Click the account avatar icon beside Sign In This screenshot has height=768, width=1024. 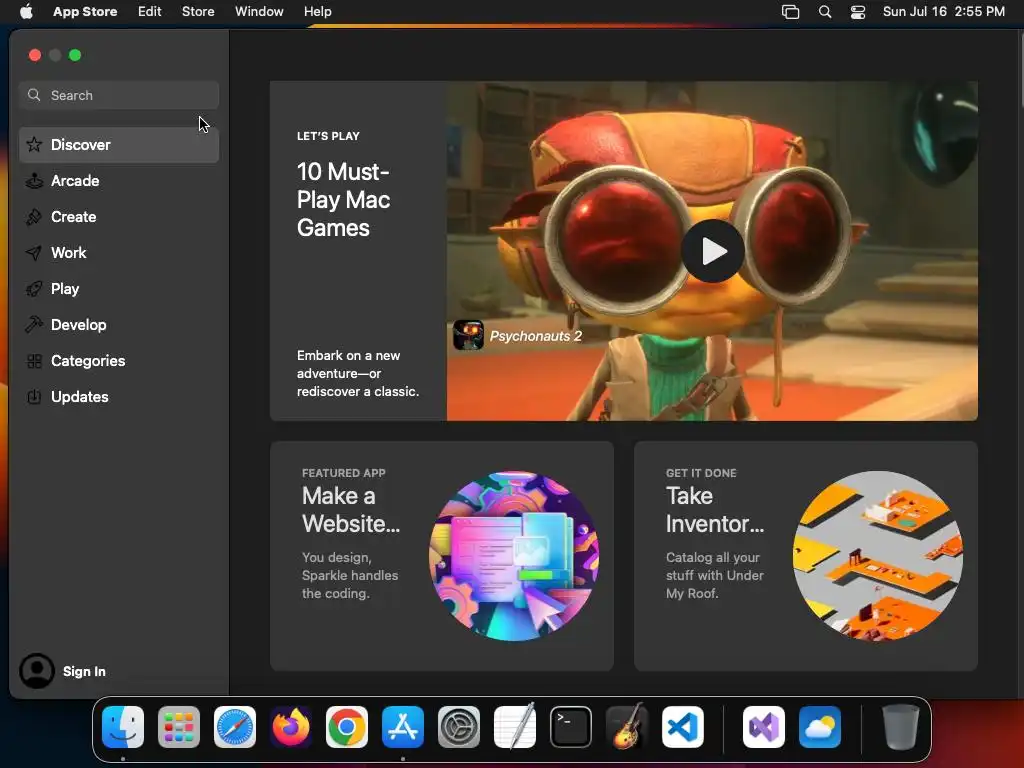(x=37, y=671)
